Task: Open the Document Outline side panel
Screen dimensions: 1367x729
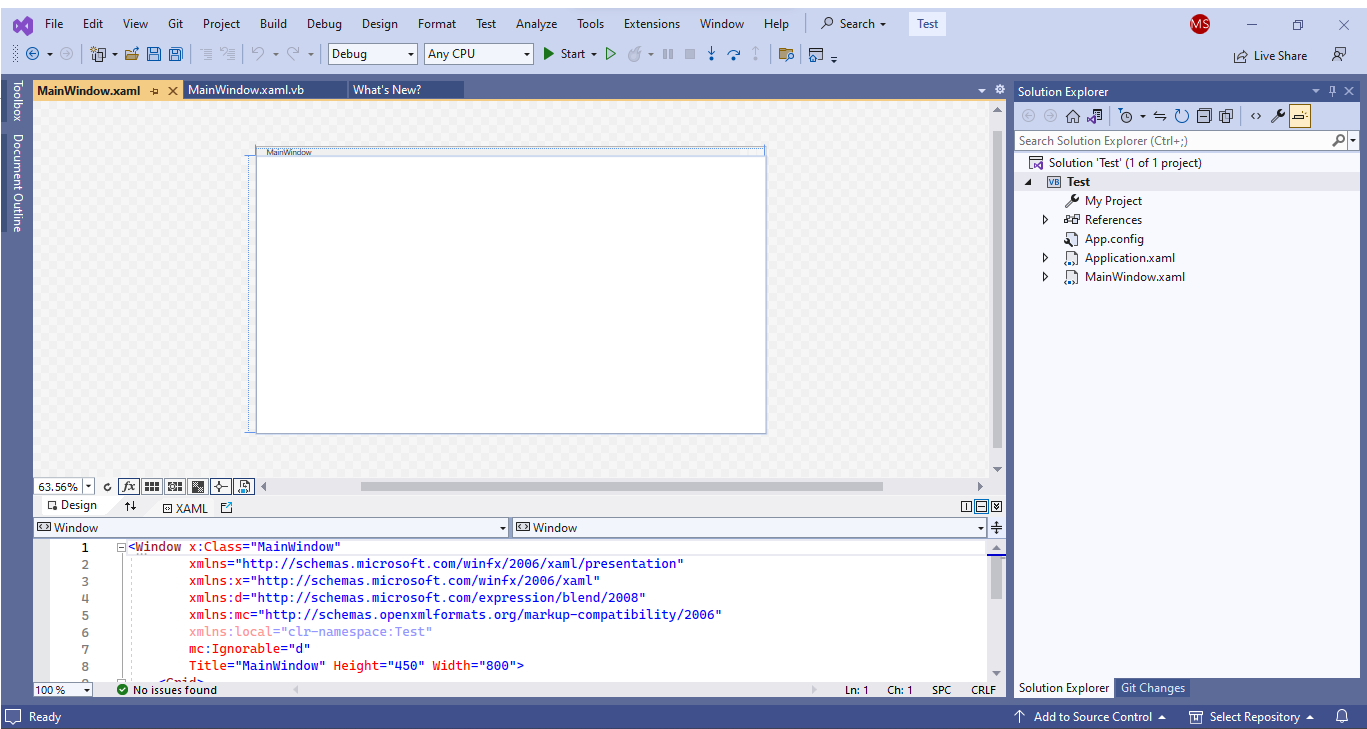Action: coord(16,182)
